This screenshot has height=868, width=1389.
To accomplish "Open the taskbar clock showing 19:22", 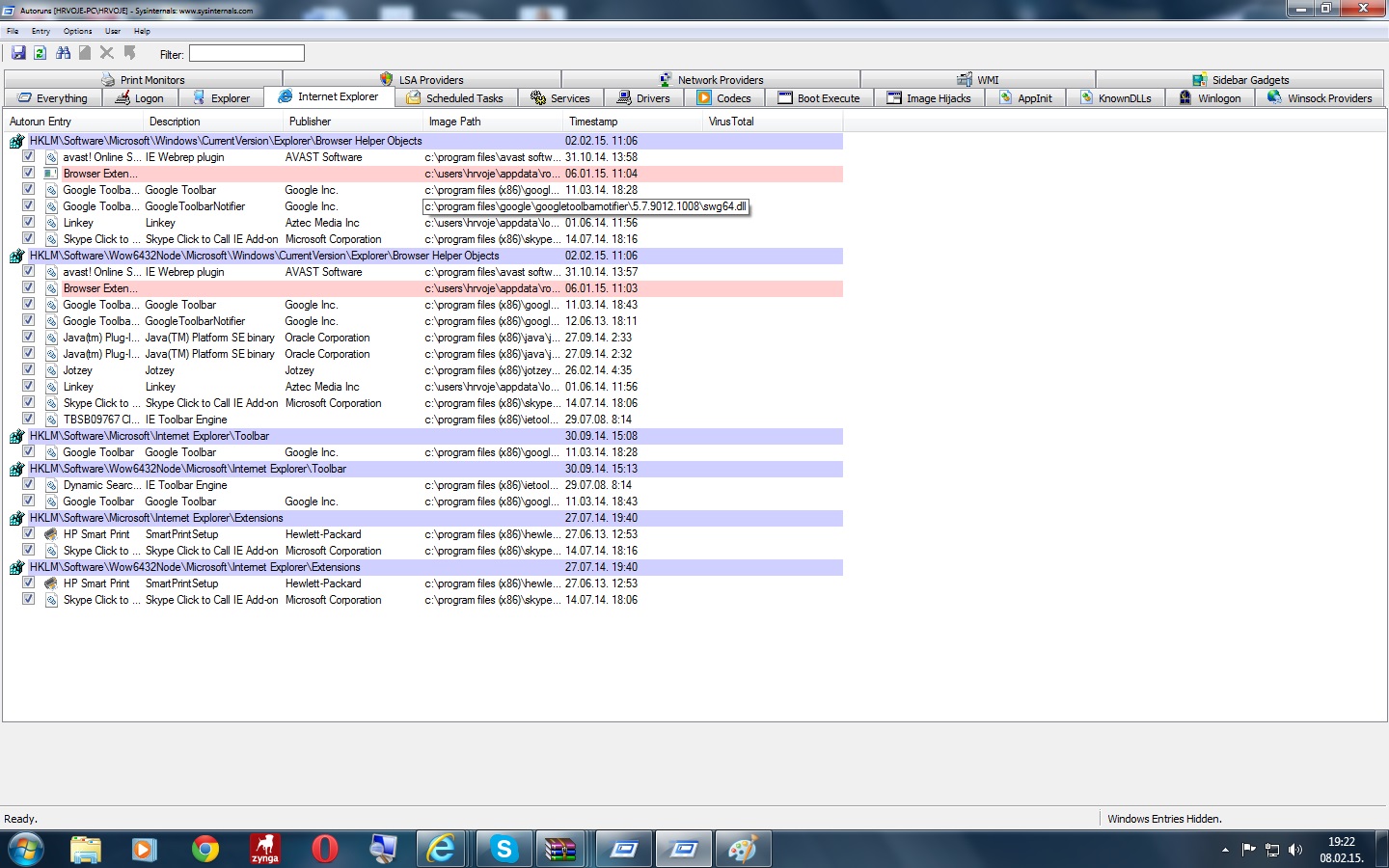I will tap(1342, 850).
